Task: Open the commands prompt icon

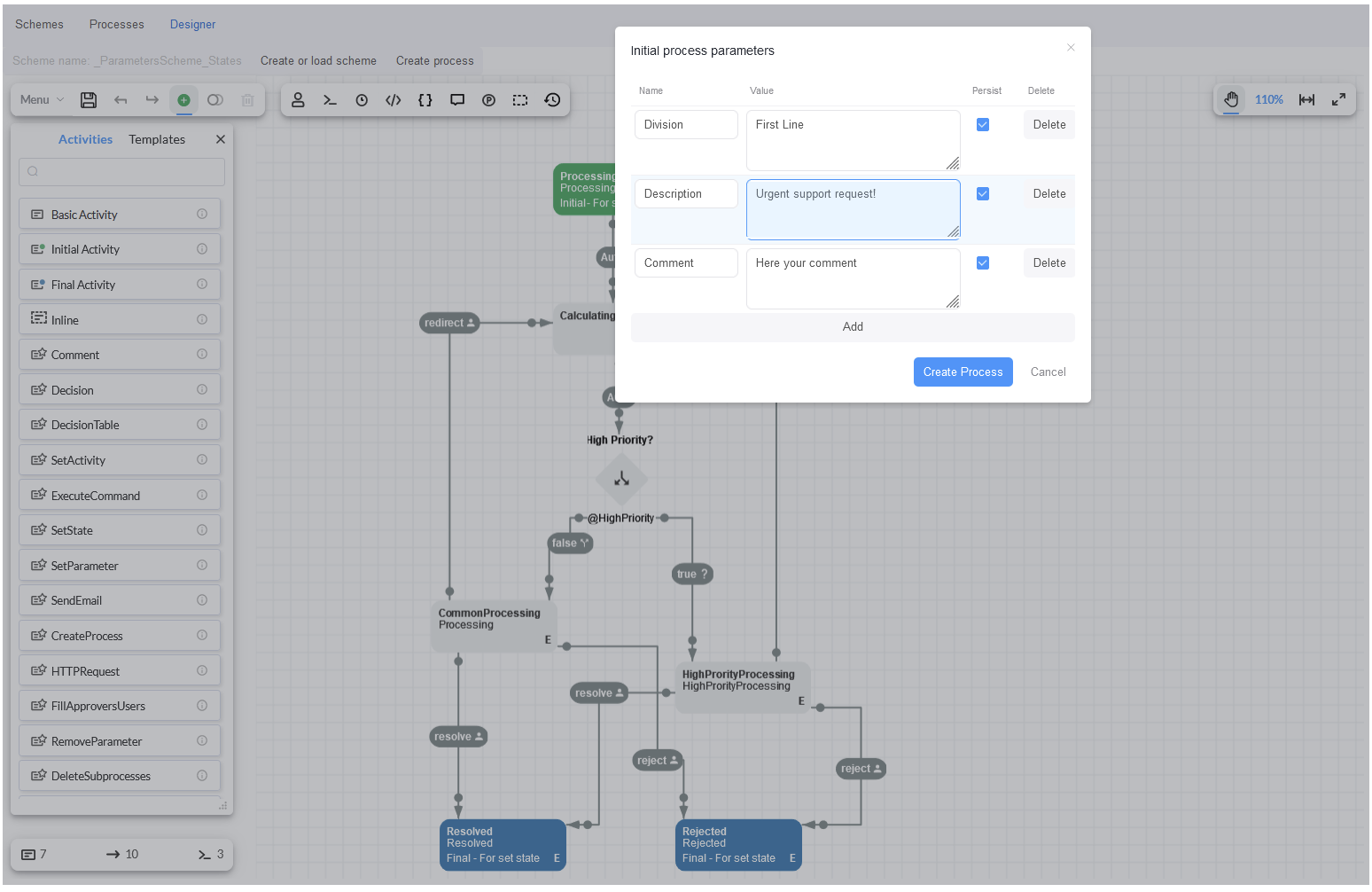Action: 330,100
